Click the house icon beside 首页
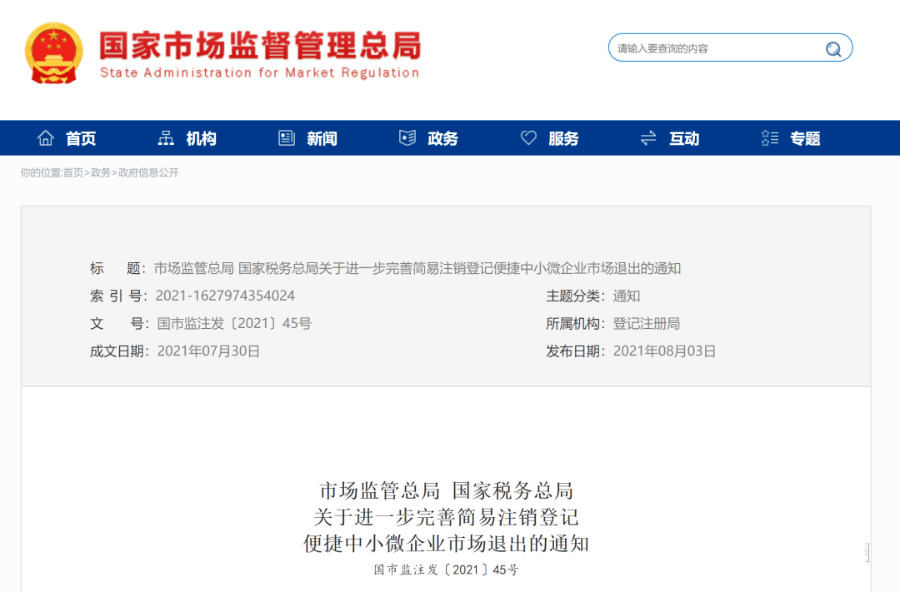This screenshot has width=900, height=592. pos(45,138)
